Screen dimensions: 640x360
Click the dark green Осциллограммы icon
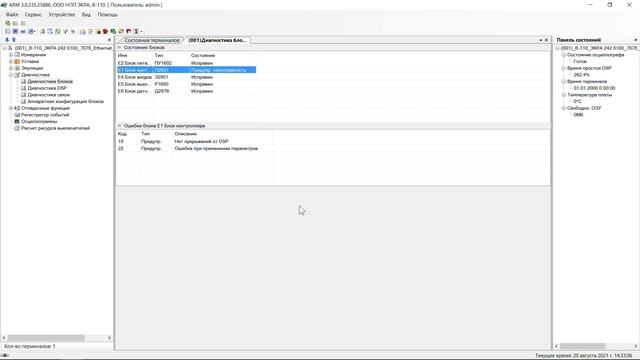(x=17, y=122)
